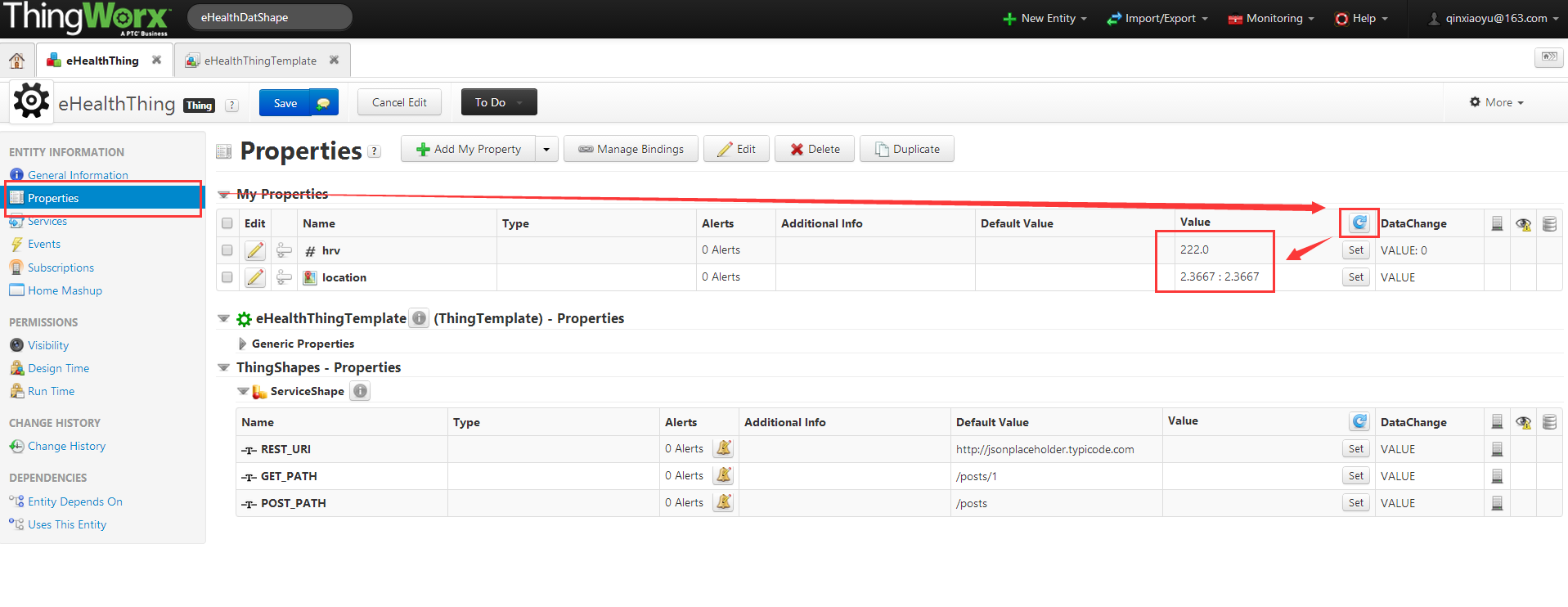The width and height of the screenshot is (1568, 607).
Task: Click the alert icon for GET_PATH
Action: coord(723,475)
